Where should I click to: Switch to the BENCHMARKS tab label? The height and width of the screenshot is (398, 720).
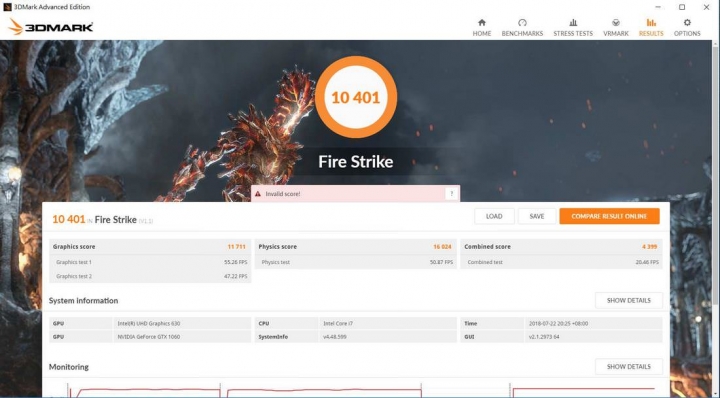[522, 34]
